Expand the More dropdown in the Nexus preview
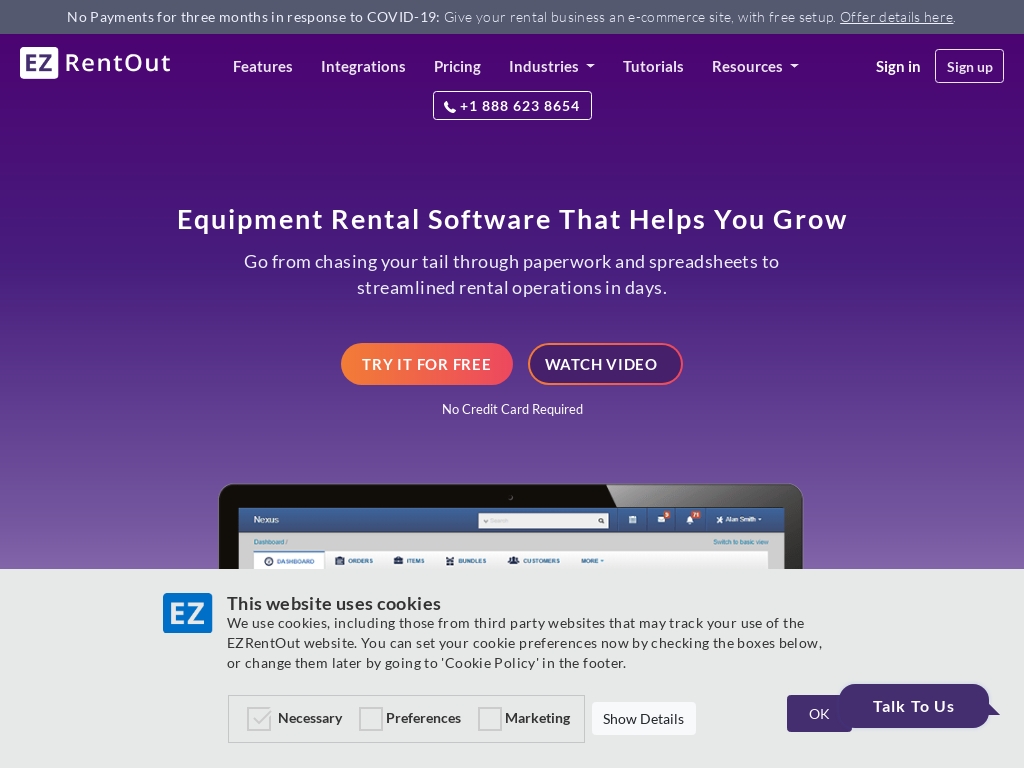 [592, 561]
